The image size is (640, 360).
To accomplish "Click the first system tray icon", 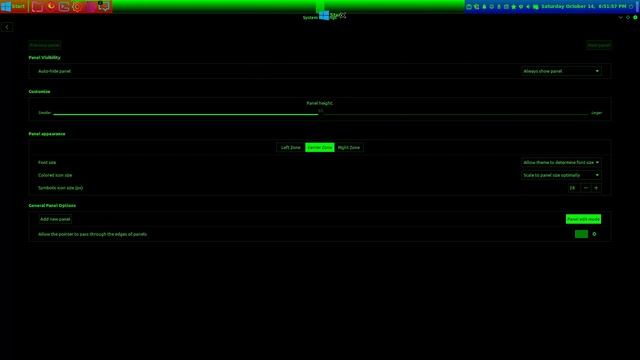I will pos(469,7).
